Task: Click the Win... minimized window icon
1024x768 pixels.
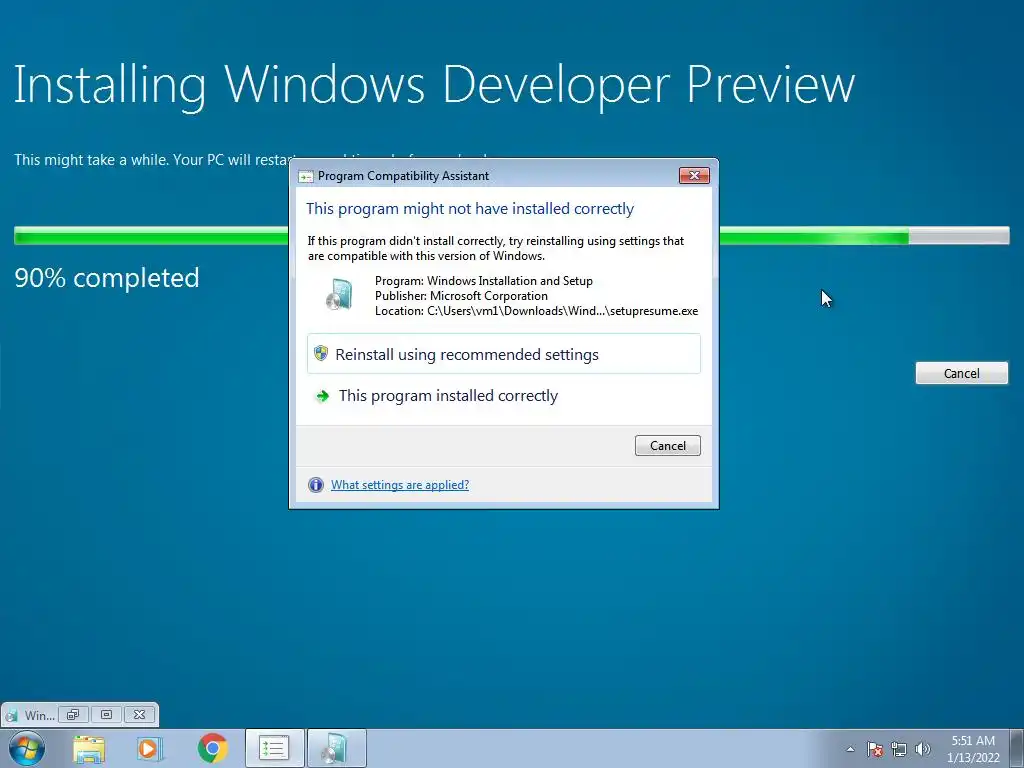Action: click(11, 716)
